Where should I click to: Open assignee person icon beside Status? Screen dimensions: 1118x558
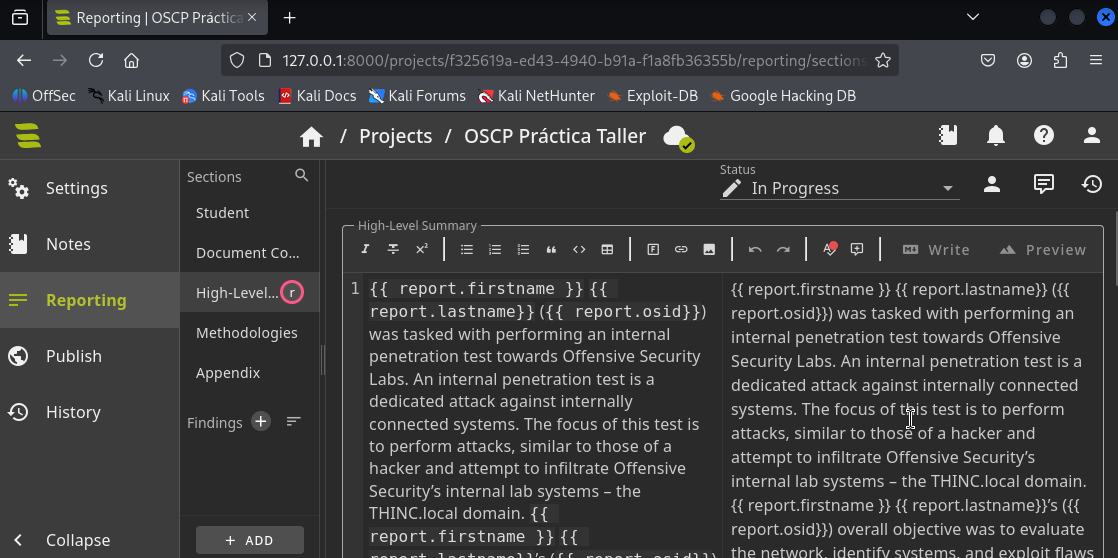click(x=991, y=185)
